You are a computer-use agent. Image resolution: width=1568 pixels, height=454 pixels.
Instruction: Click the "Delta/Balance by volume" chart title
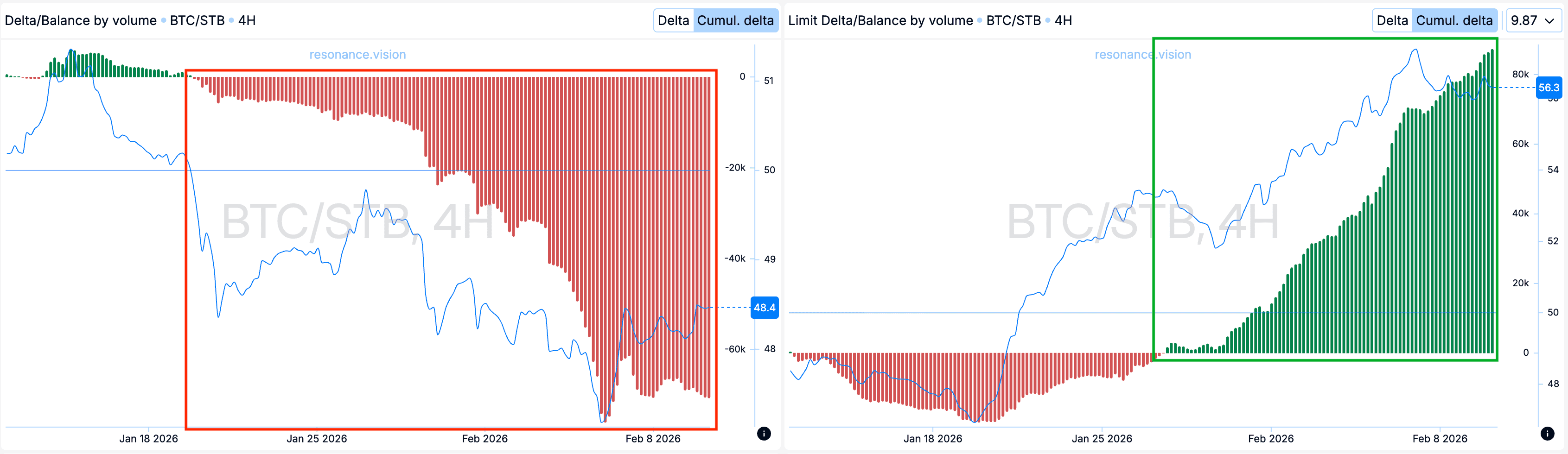tap(81, 21)
